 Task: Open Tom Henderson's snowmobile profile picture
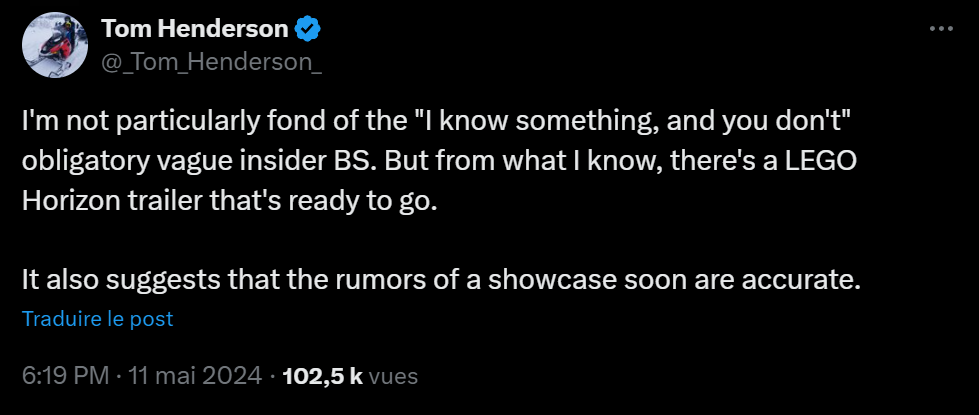tap(55, 46)
